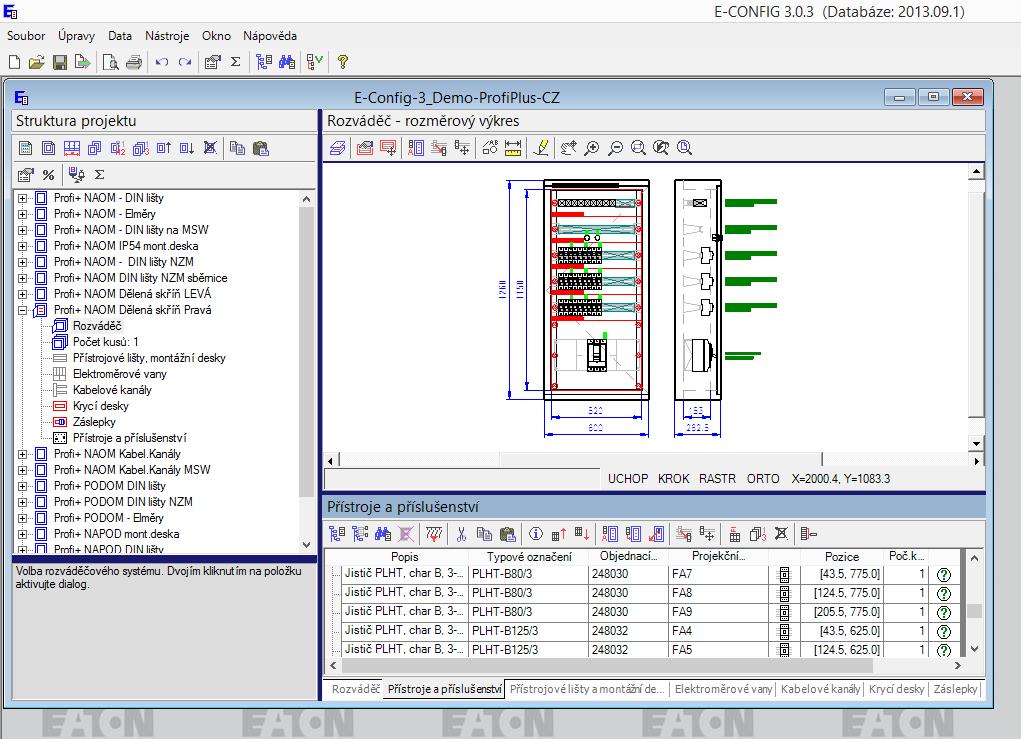Show info with the circled i icon

pyautogui.click(x=535, y=534)
